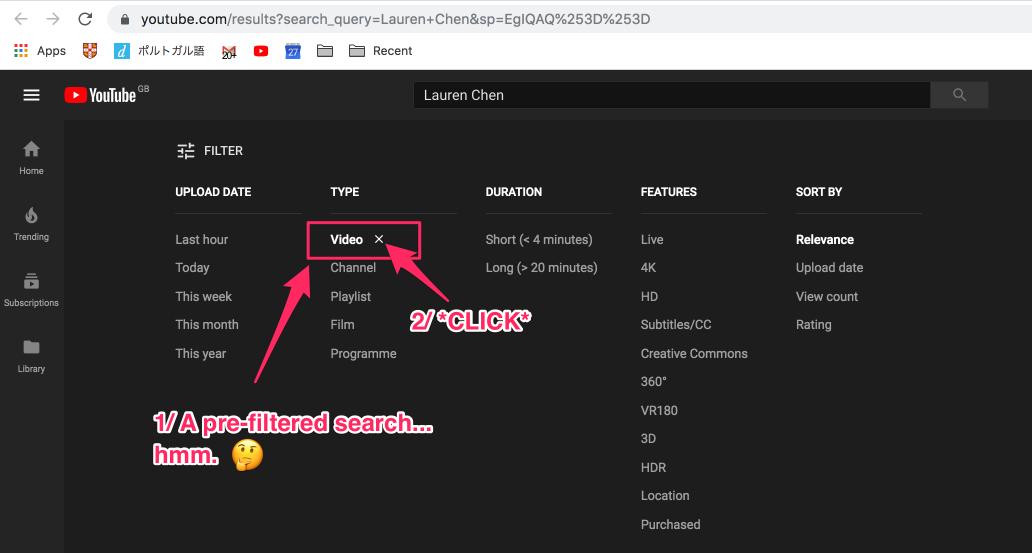Sort results by Upload date
Viewport: 1032px width, 553px height.
(829, 268)
